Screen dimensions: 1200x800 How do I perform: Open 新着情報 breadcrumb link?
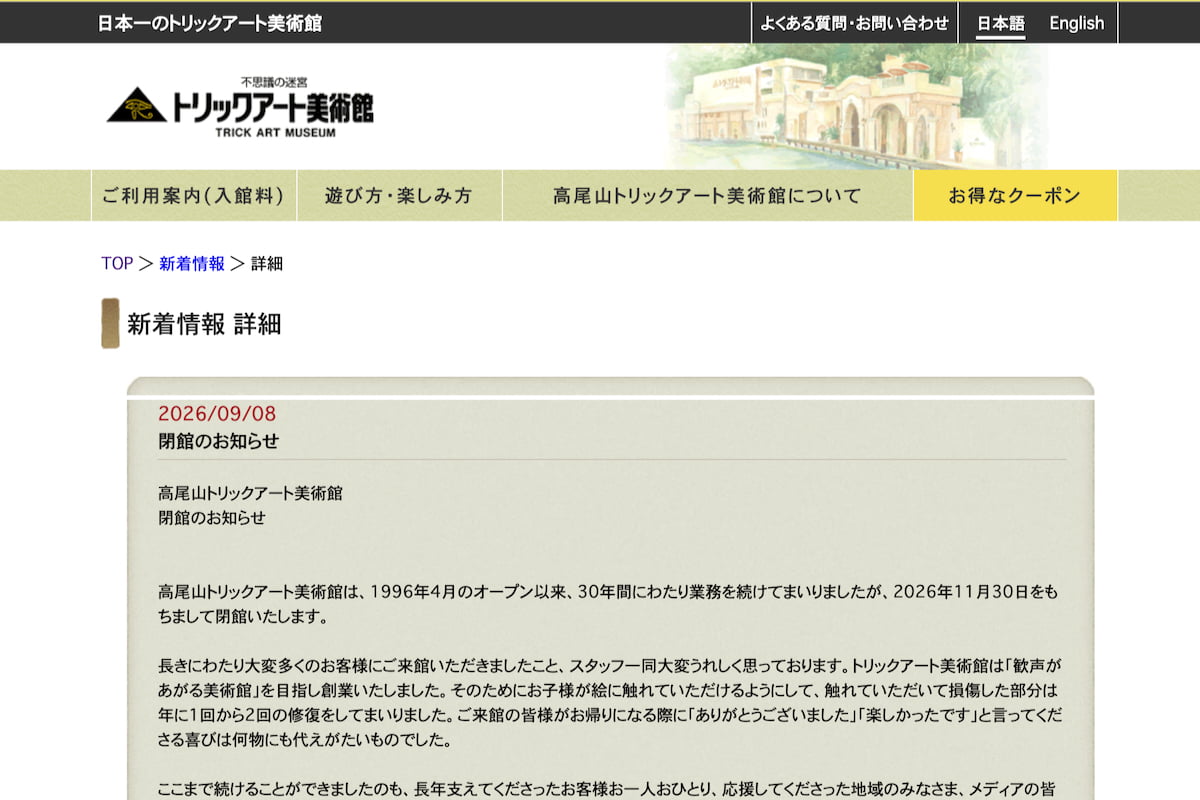[192, 264]
